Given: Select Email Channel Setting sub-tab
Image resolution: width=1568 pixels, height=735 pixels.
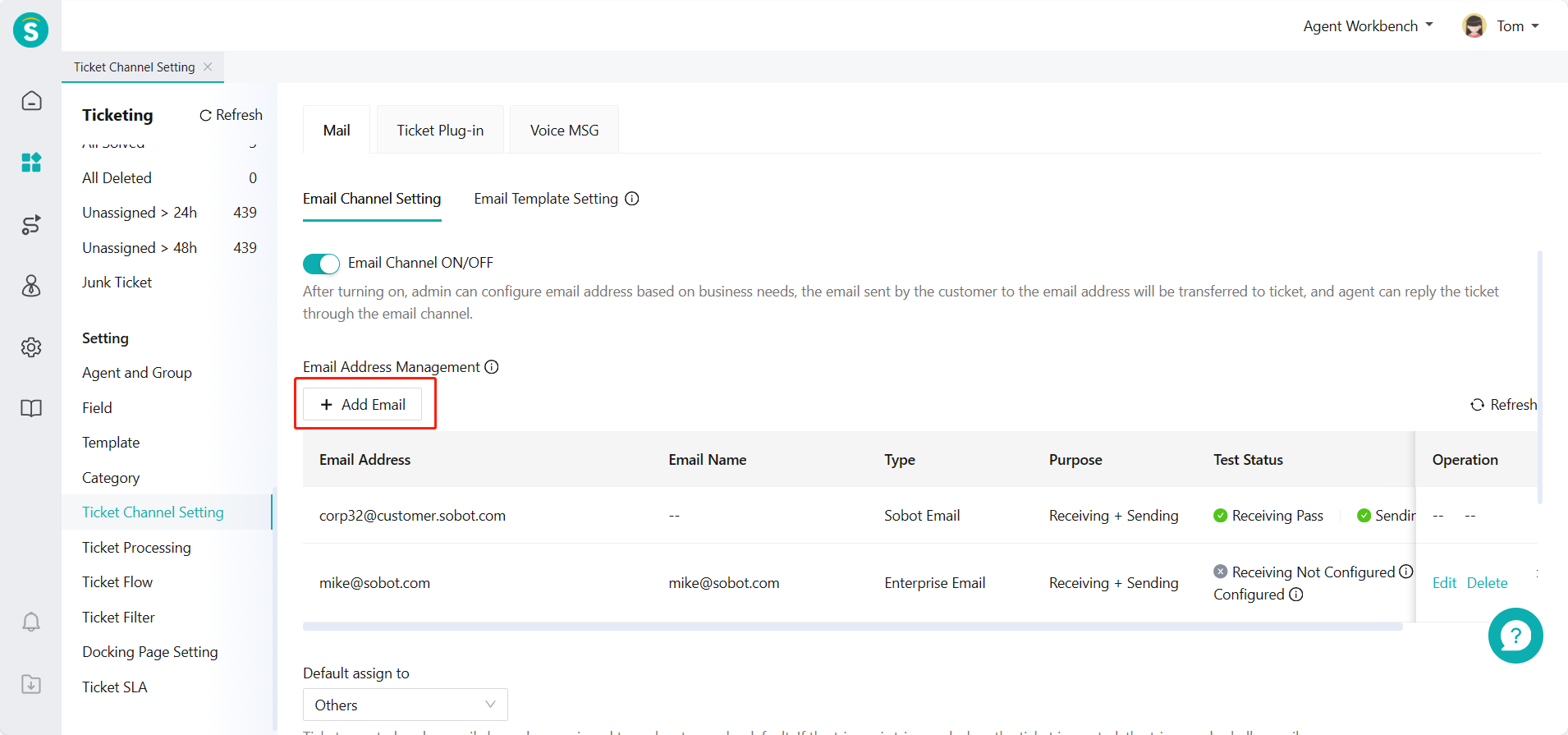Looking at the screenshot, I should pyautogui.click(x=372, y=199).
